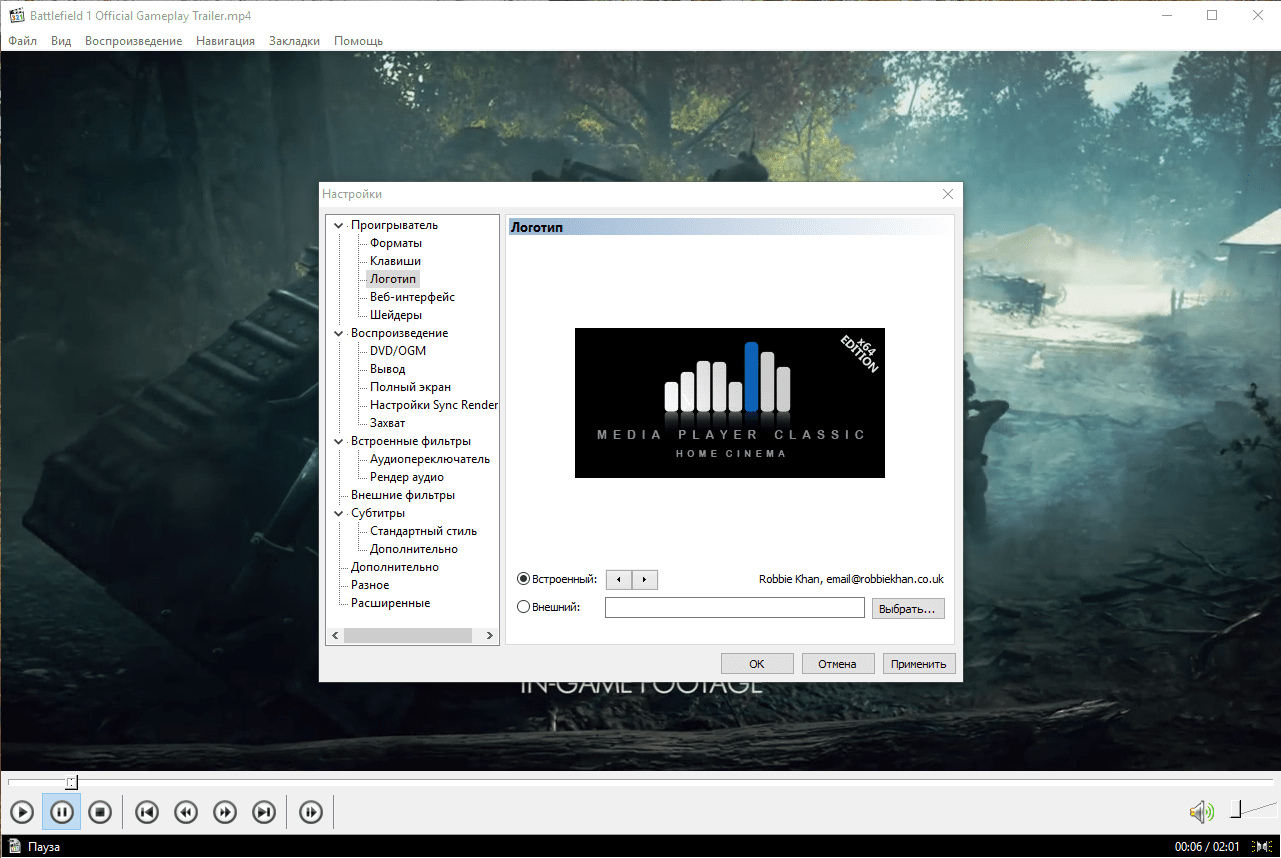Collapse the Встроенные фильтры tree node

pos(339,441)
